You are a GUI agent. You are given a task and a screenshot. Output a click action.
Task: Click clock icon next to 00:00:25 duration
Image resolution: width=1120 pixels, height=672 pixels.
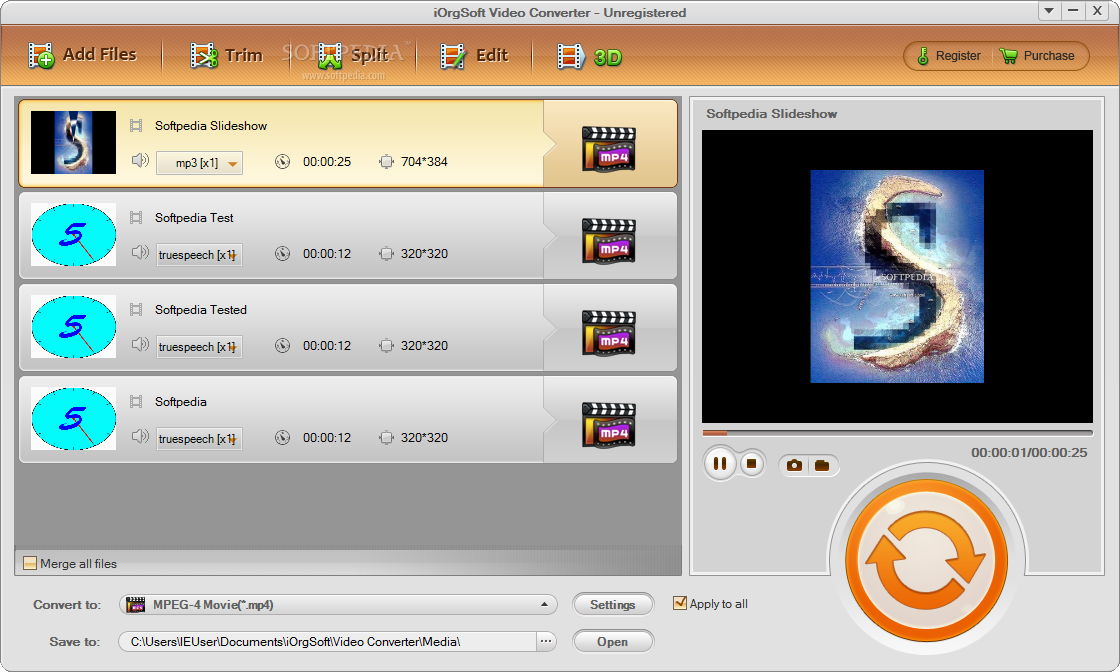click(x=283, y=162)
